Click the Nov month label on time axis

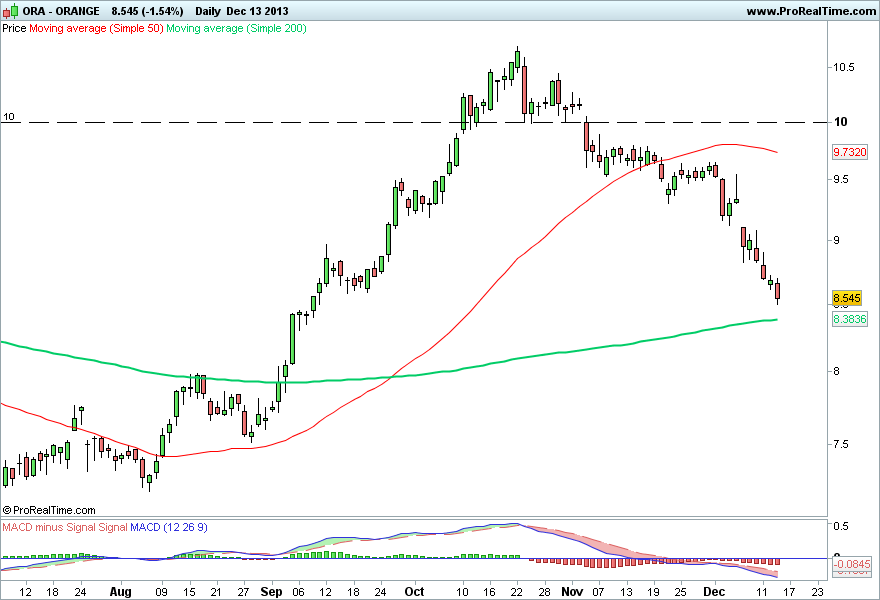coord(572,592)
